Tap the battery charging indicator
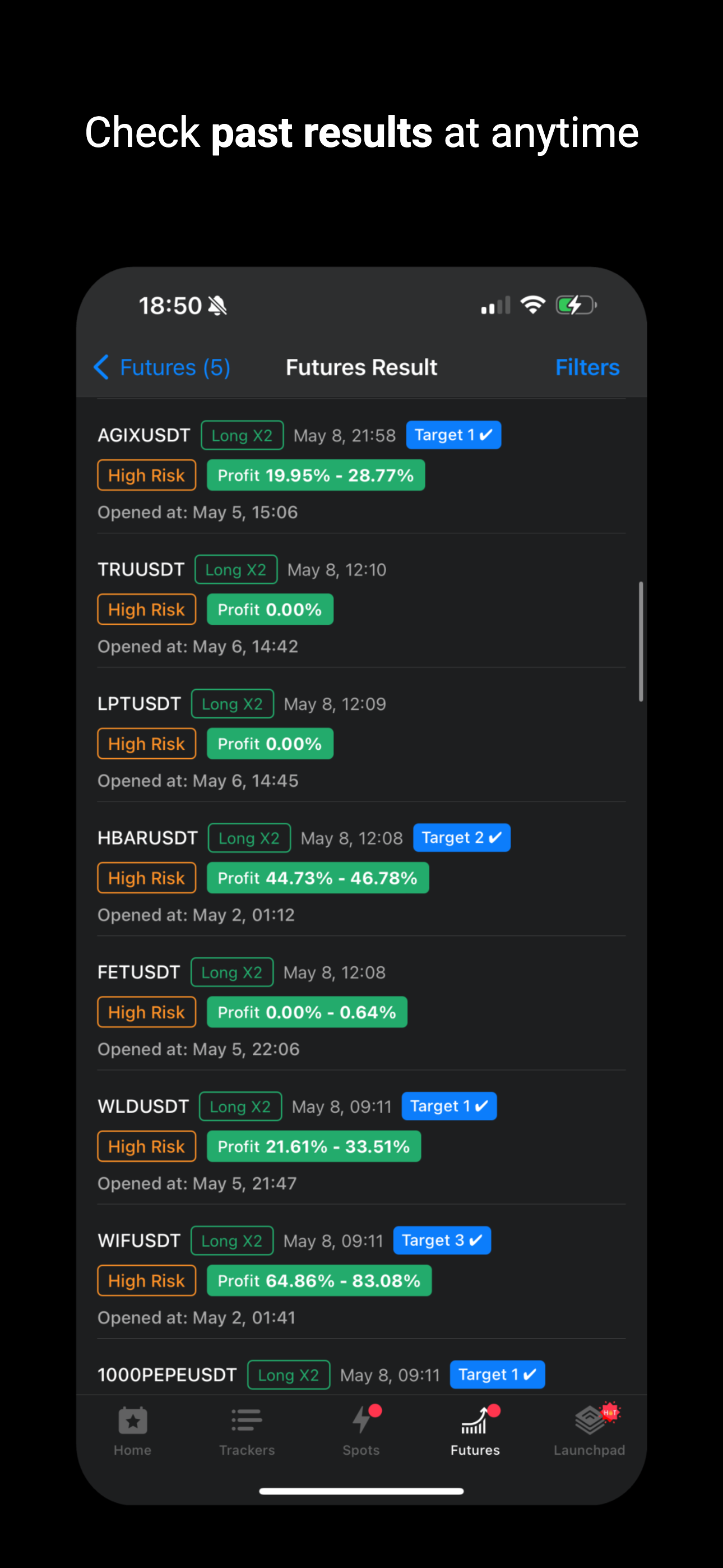This screenshot has height=1568, width=723. (576, 305)
